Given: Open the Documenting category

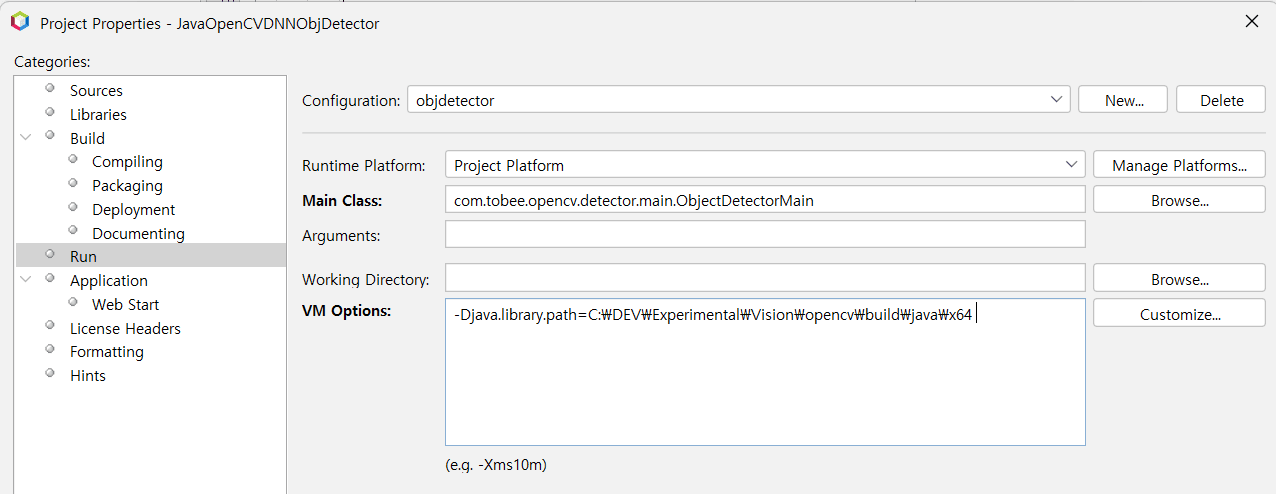Looking at the screenshot, I should (x=138, y=234).
